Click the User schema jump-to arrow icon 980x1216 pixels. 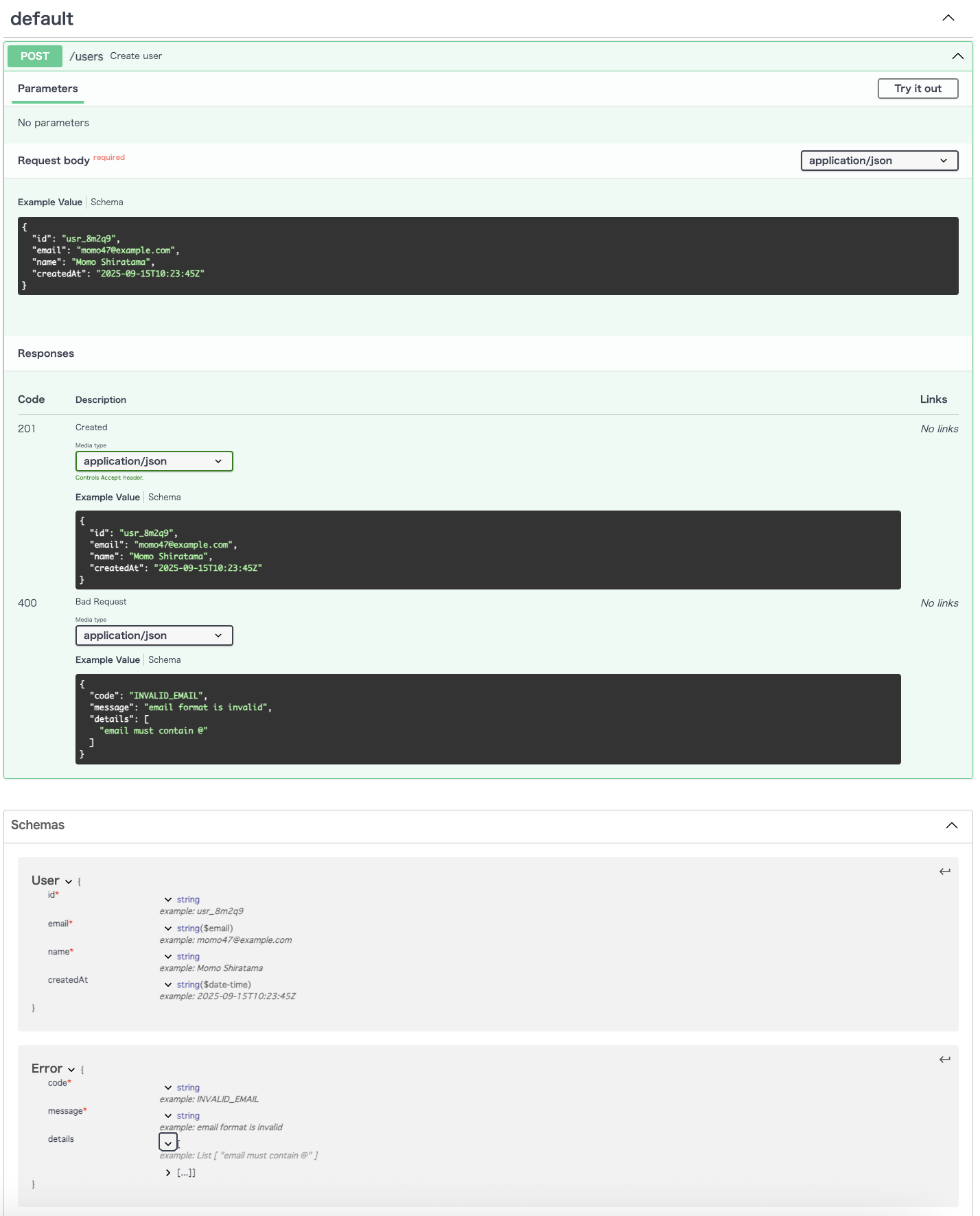pyautogui.click(x=945, y=872)
